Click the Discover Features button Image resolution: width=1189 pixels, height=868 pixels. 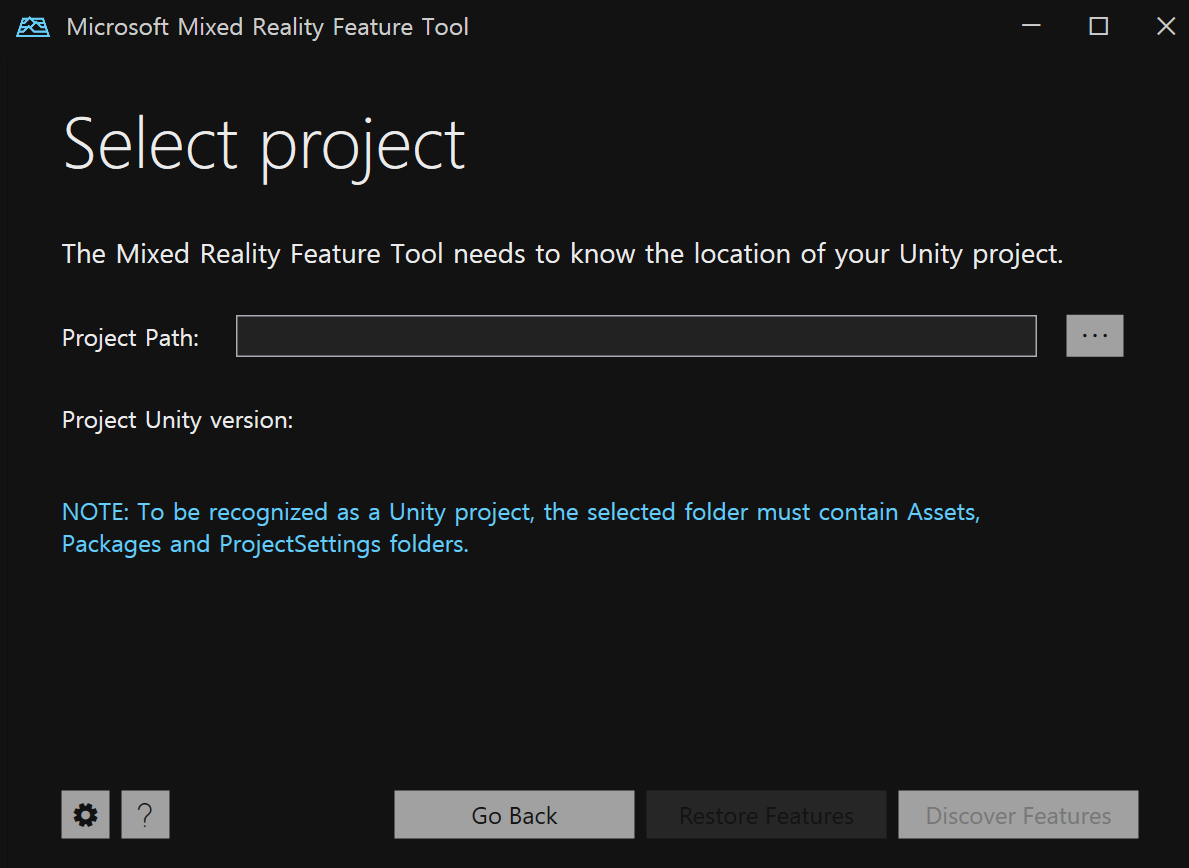1018,815
